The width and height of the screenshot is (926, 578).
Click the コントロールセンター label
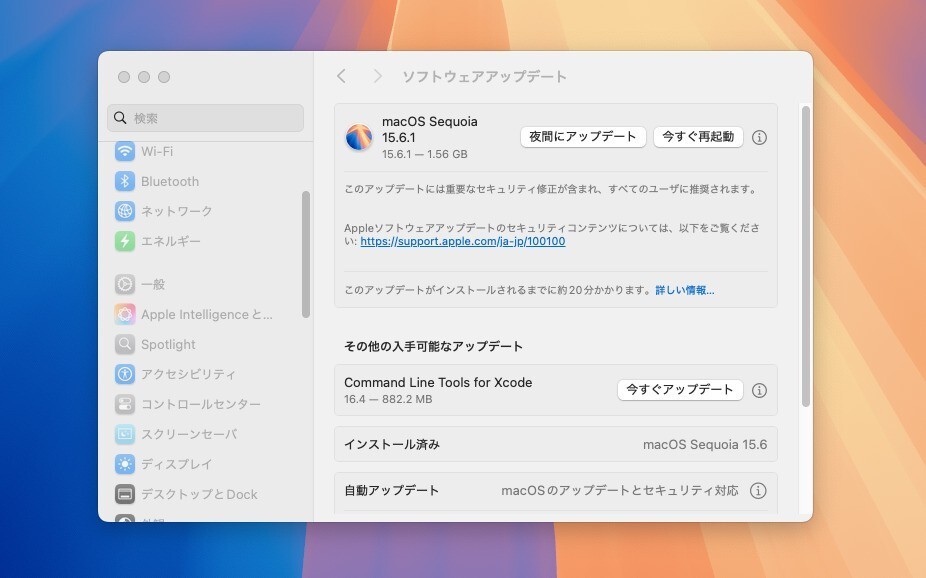click(x=201, y=404)
